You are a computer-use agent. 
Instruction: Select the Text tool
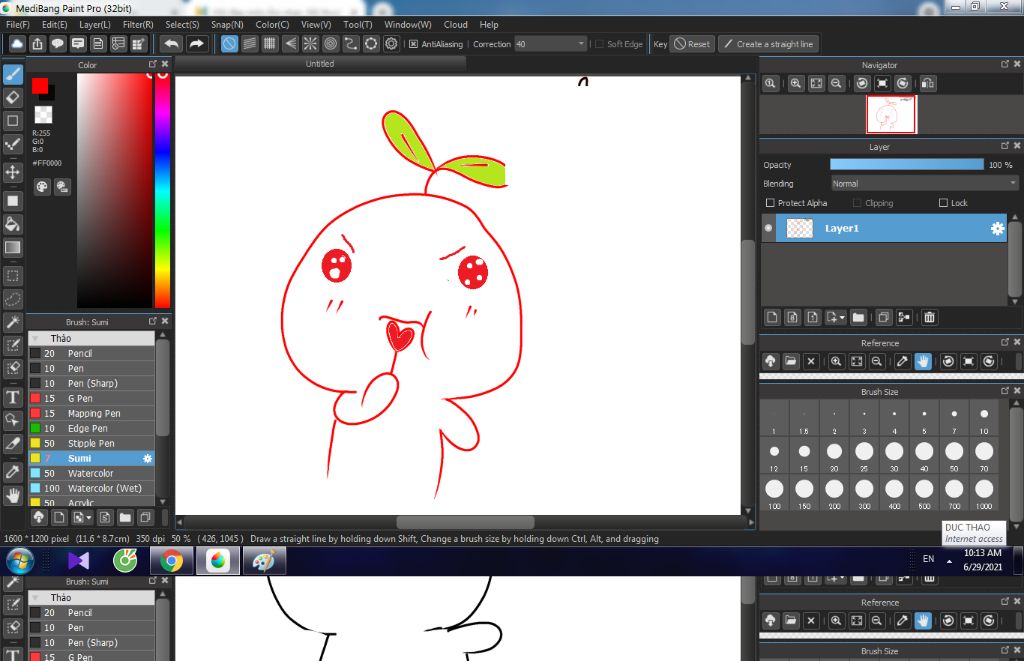point(12,397)
